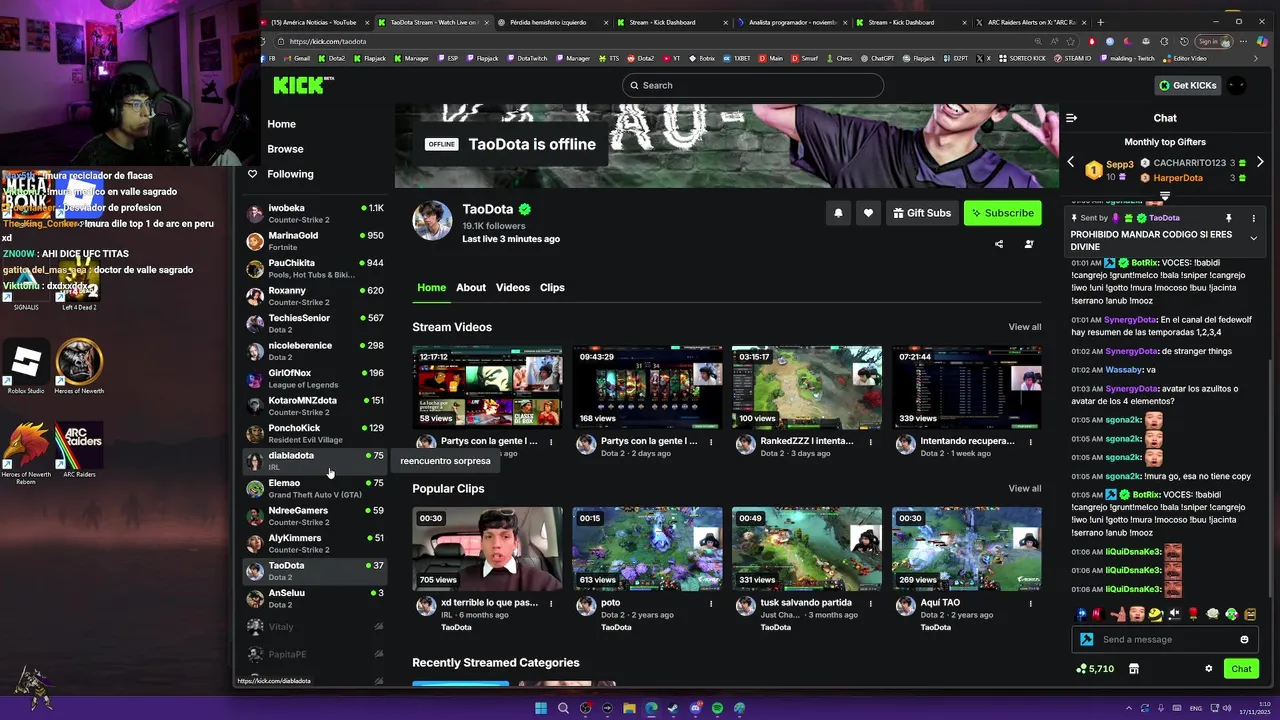The image size is (1280, 720).
Task: Switch to the Videos tab
Action: (513, 288)
